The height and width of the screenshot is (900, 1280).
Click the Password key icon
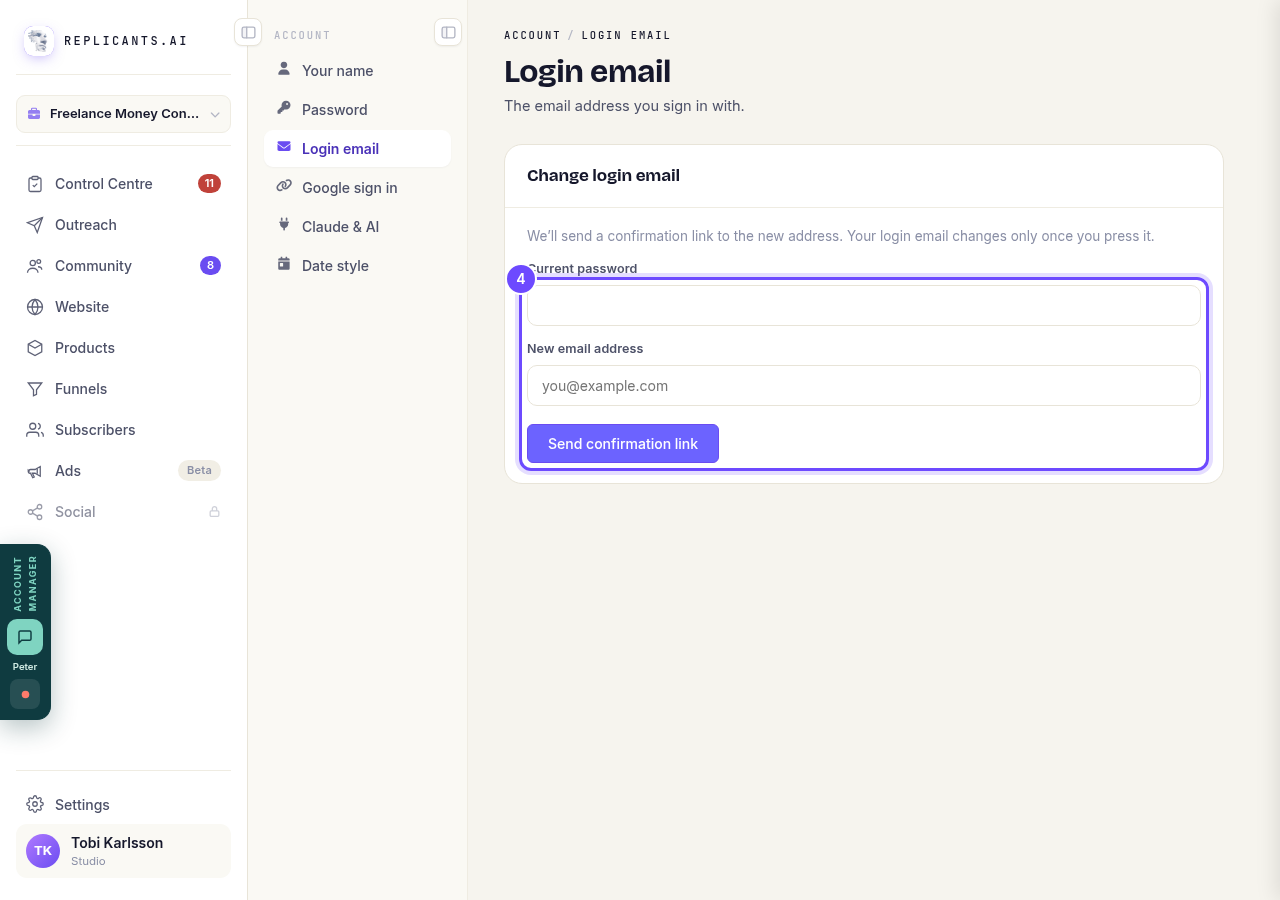coord(284,109)
